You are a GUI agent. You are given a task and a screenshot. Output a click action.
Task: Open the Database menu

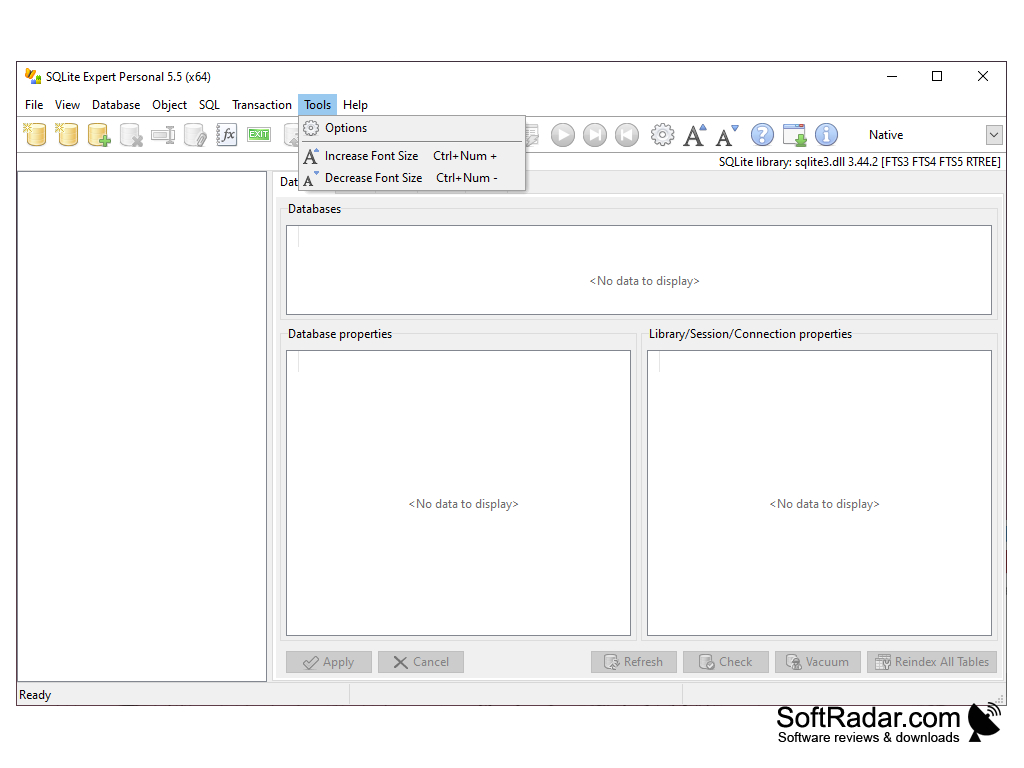116,105
